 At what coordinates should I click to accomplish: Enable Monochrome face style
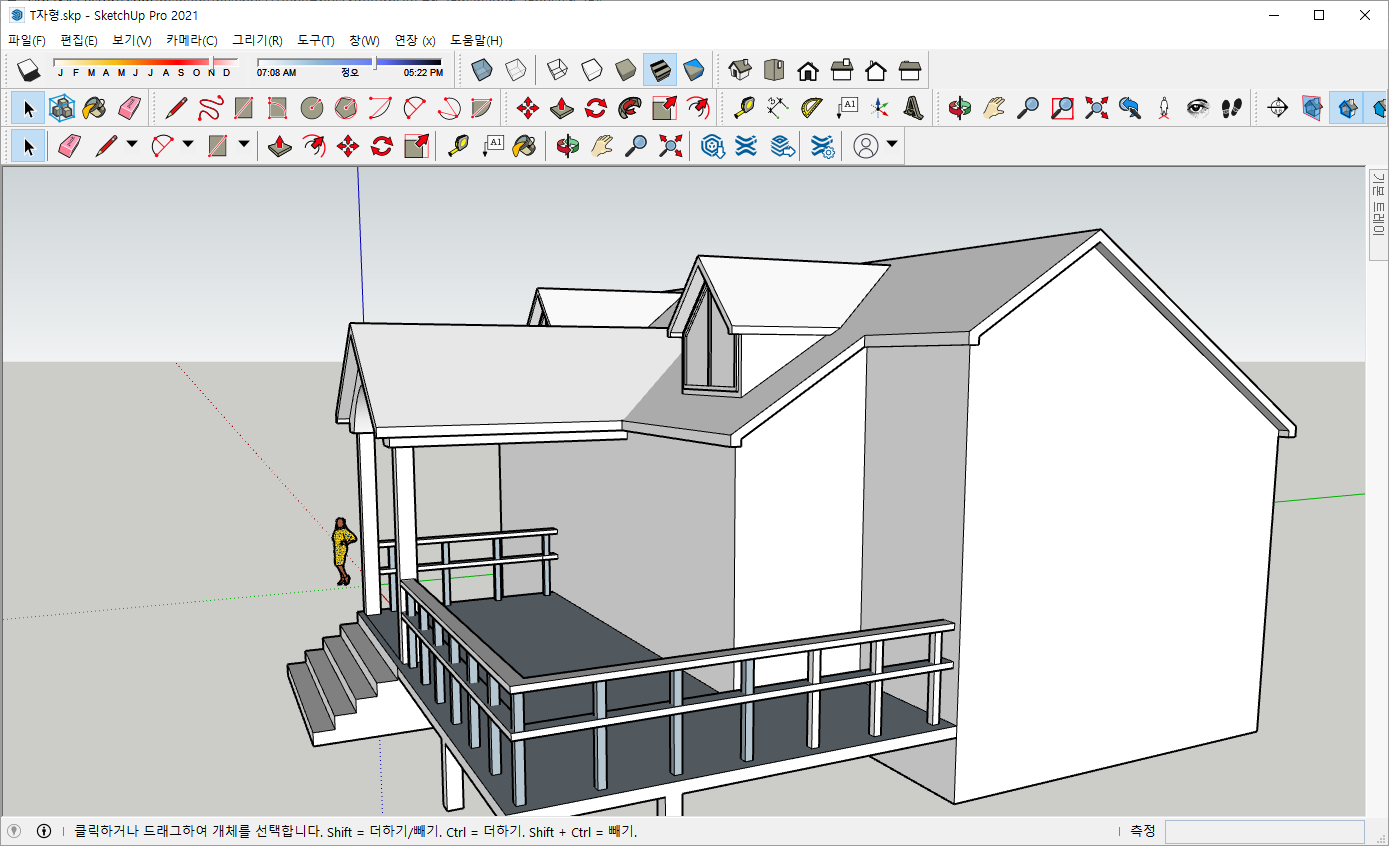click(694, 70)
